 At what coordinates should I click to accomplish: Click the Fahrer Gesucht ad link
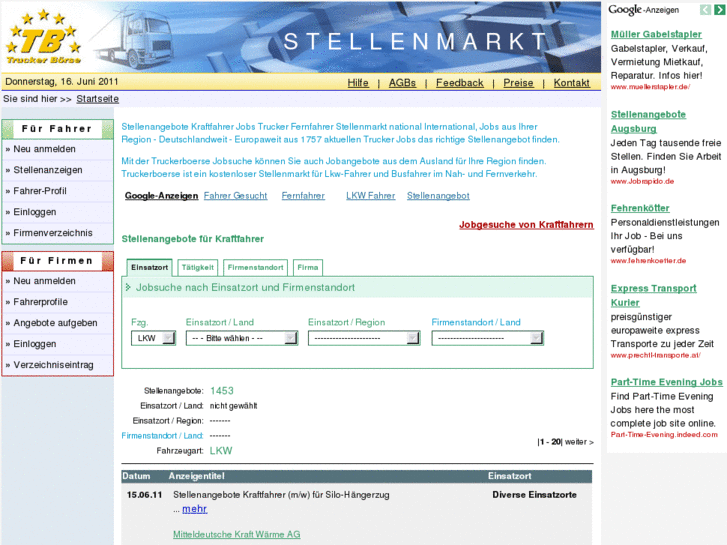click(x=236, y=196)
